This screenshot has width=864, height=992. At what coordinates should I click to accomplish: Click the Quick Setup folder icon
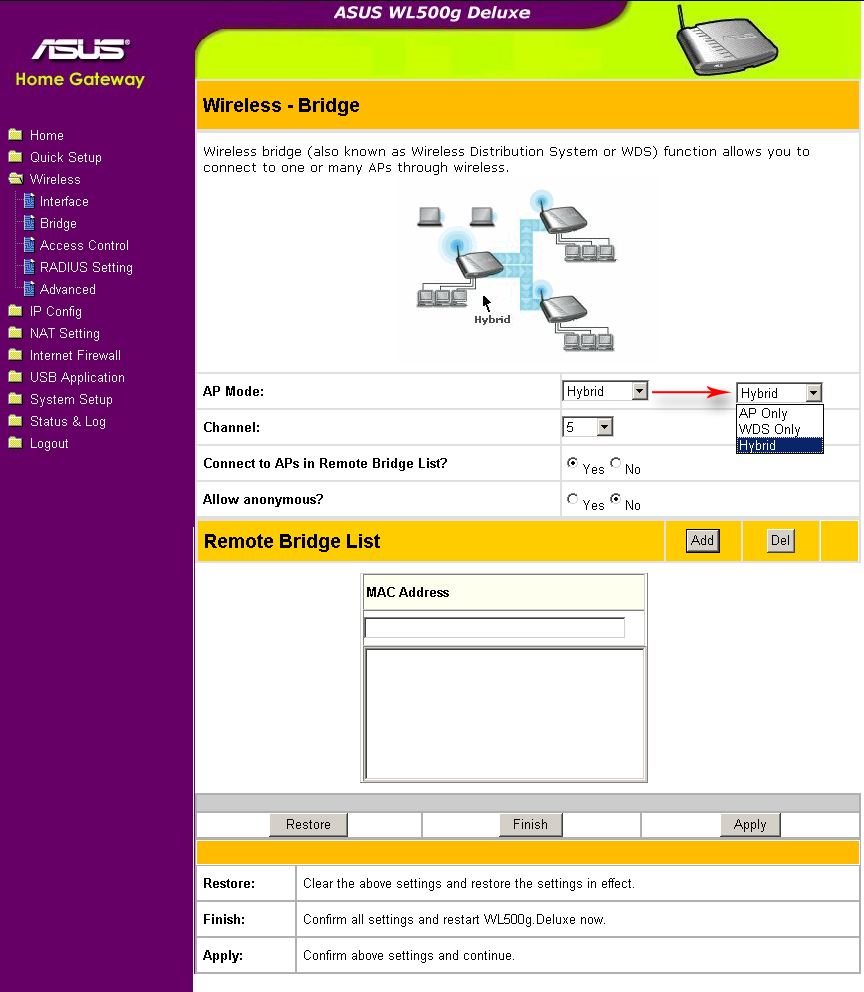pyautogui.click(x=16, y=156)
